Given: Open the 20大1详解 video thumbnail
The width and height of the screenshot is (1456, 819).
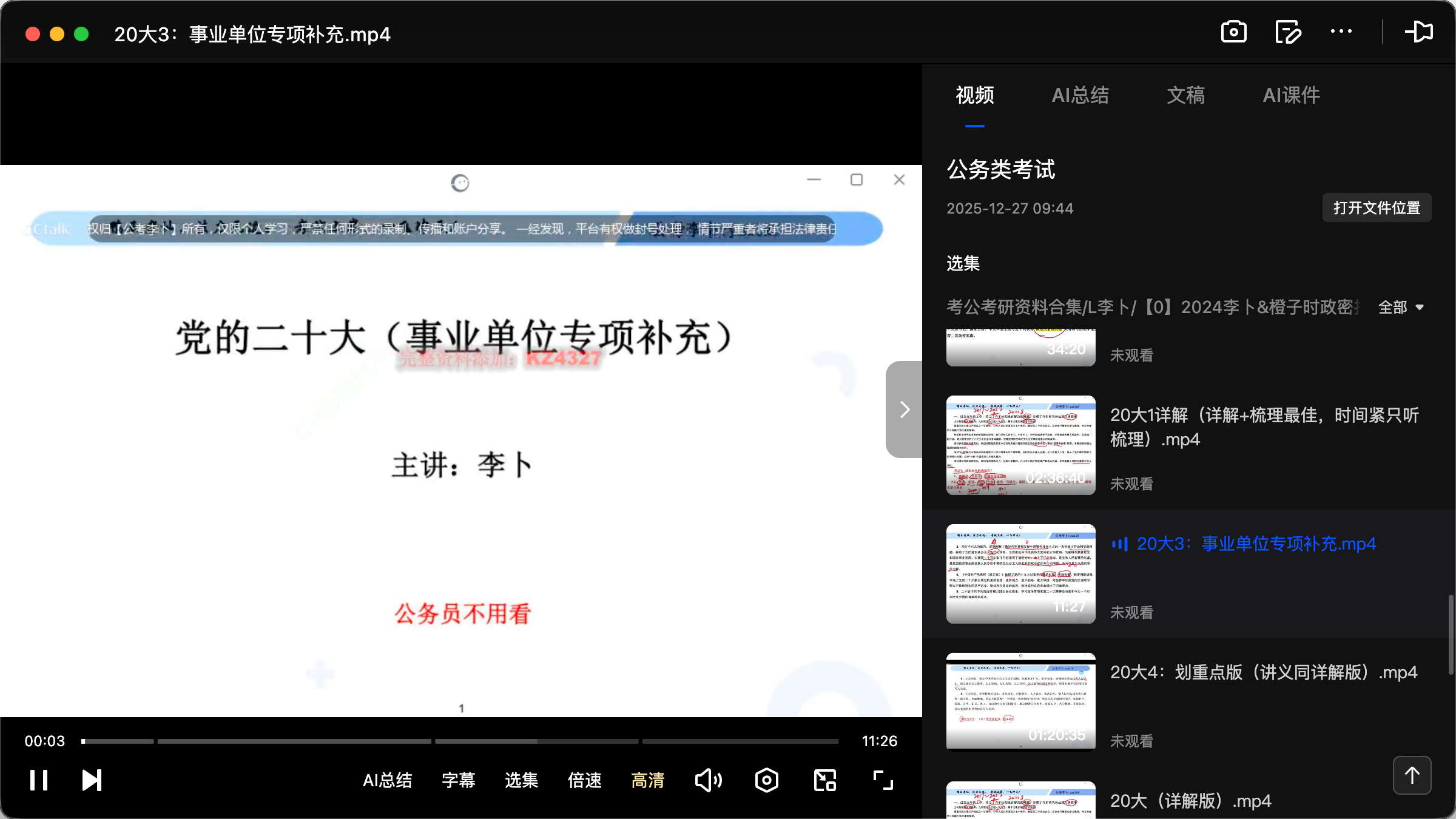Looking at the screenshot, I should [x=1020, y=445].
